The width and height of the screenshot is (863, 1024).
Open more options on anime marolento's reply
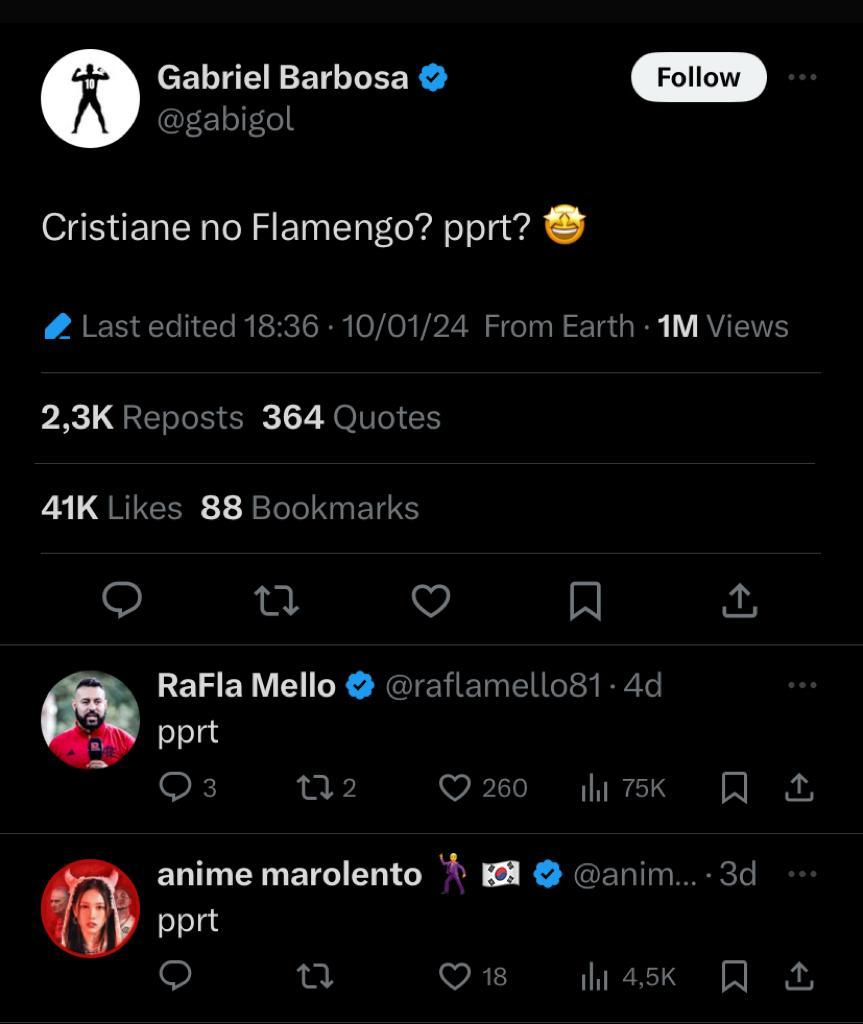coord(802,874)
